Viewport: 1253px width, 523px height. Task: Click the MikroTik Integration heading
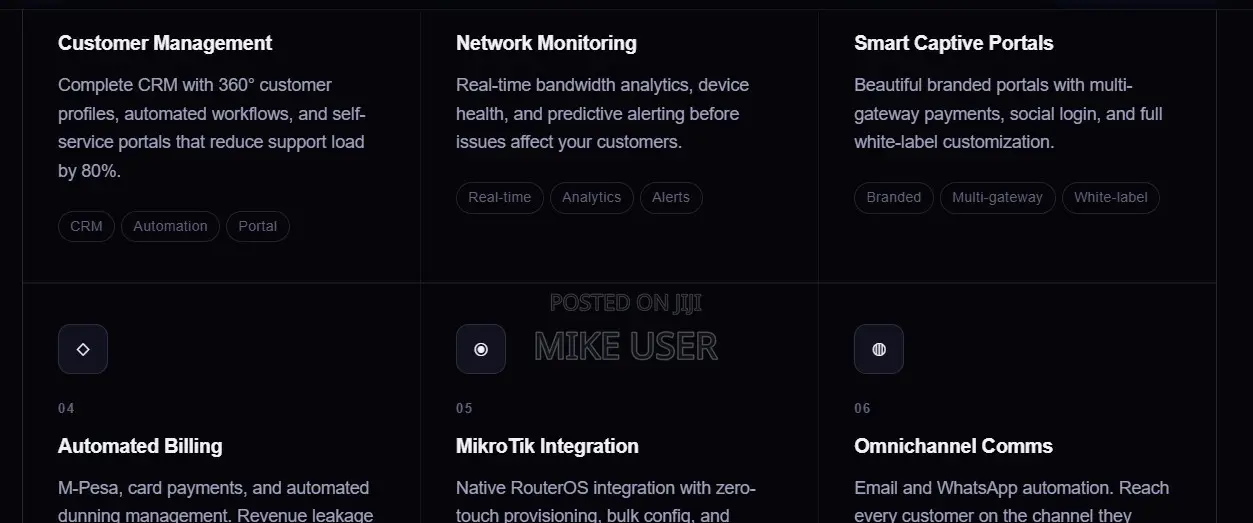[547, 446]
